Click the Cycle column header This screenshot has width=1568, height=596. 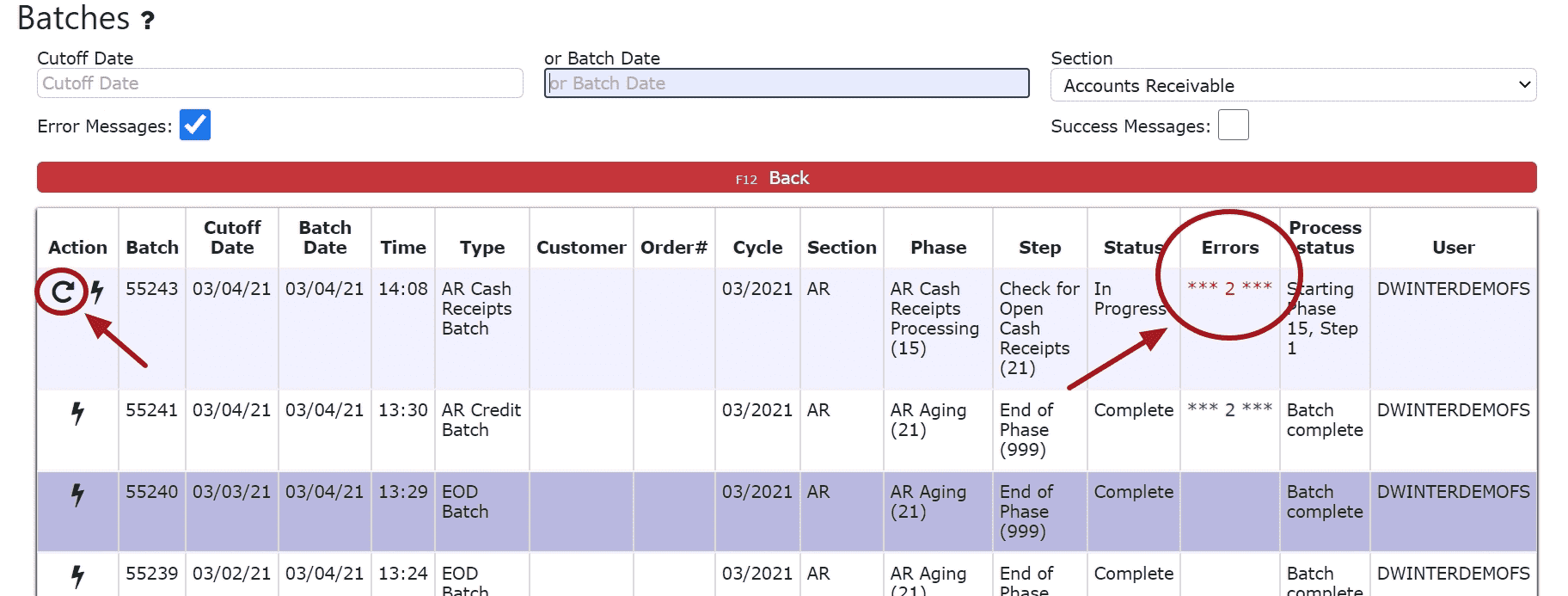[757, 248]
